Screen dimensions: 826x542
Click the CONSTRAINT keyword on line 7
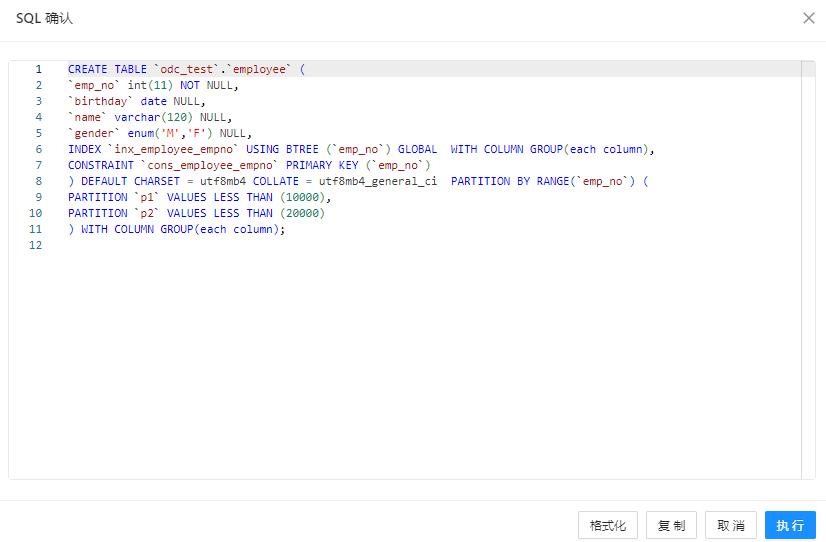pos(101,165)
